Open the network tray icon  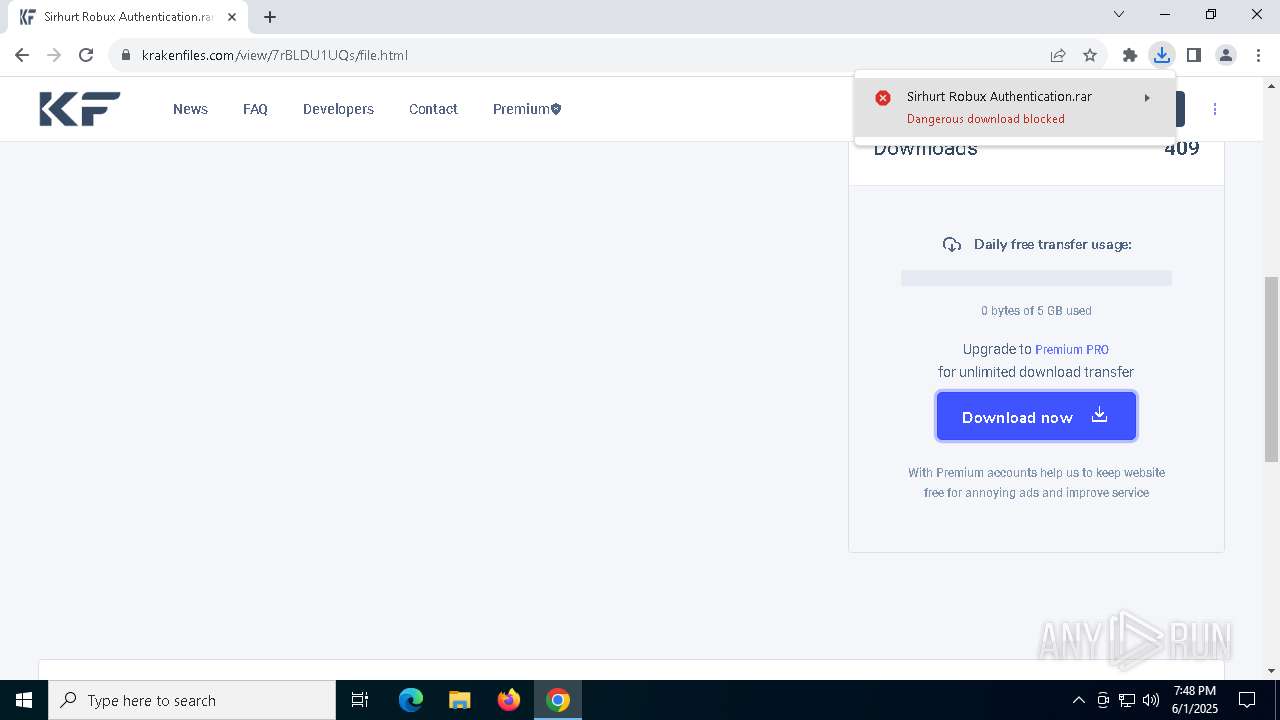click(x=1127, y=700)
